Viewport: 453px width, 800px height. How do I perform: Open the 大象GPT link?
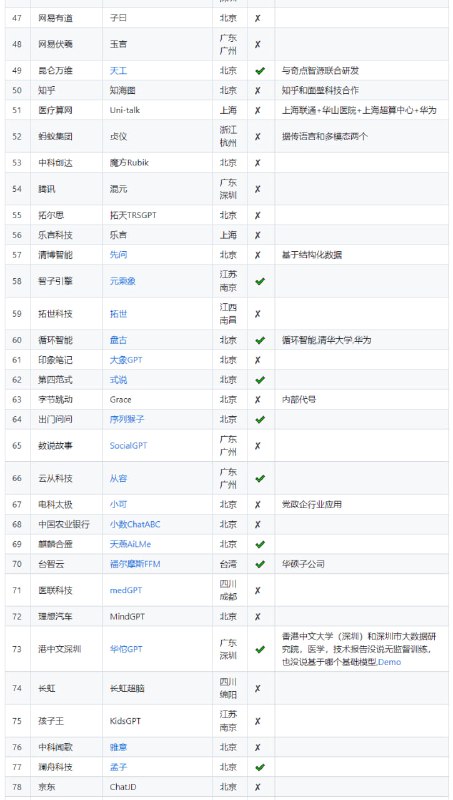(x=126, y=360)
